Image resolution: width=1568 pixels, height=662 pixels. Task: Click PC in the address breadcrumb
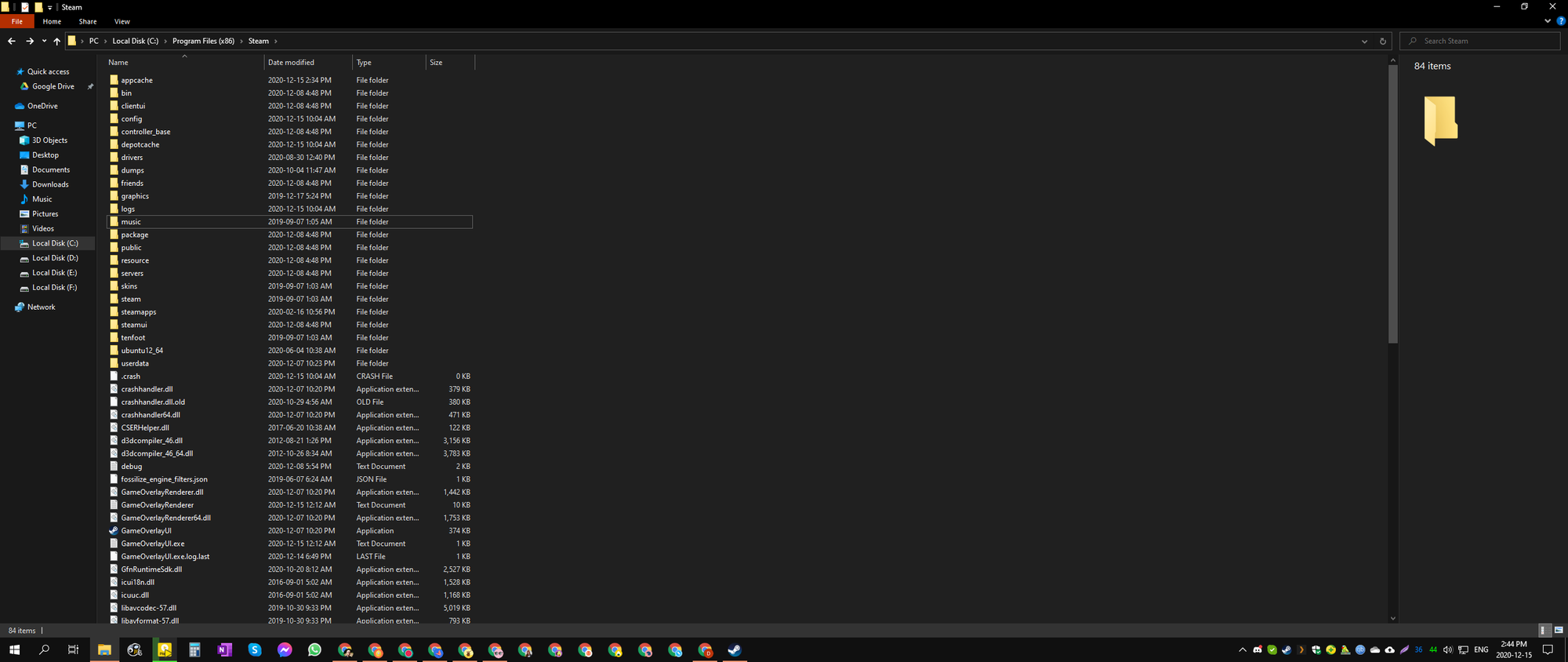(x=94, y=41)
